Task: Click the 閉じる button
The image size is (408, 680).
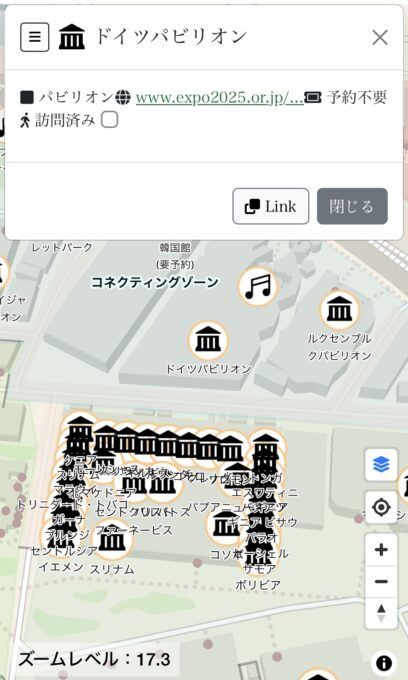Action: 352,206
